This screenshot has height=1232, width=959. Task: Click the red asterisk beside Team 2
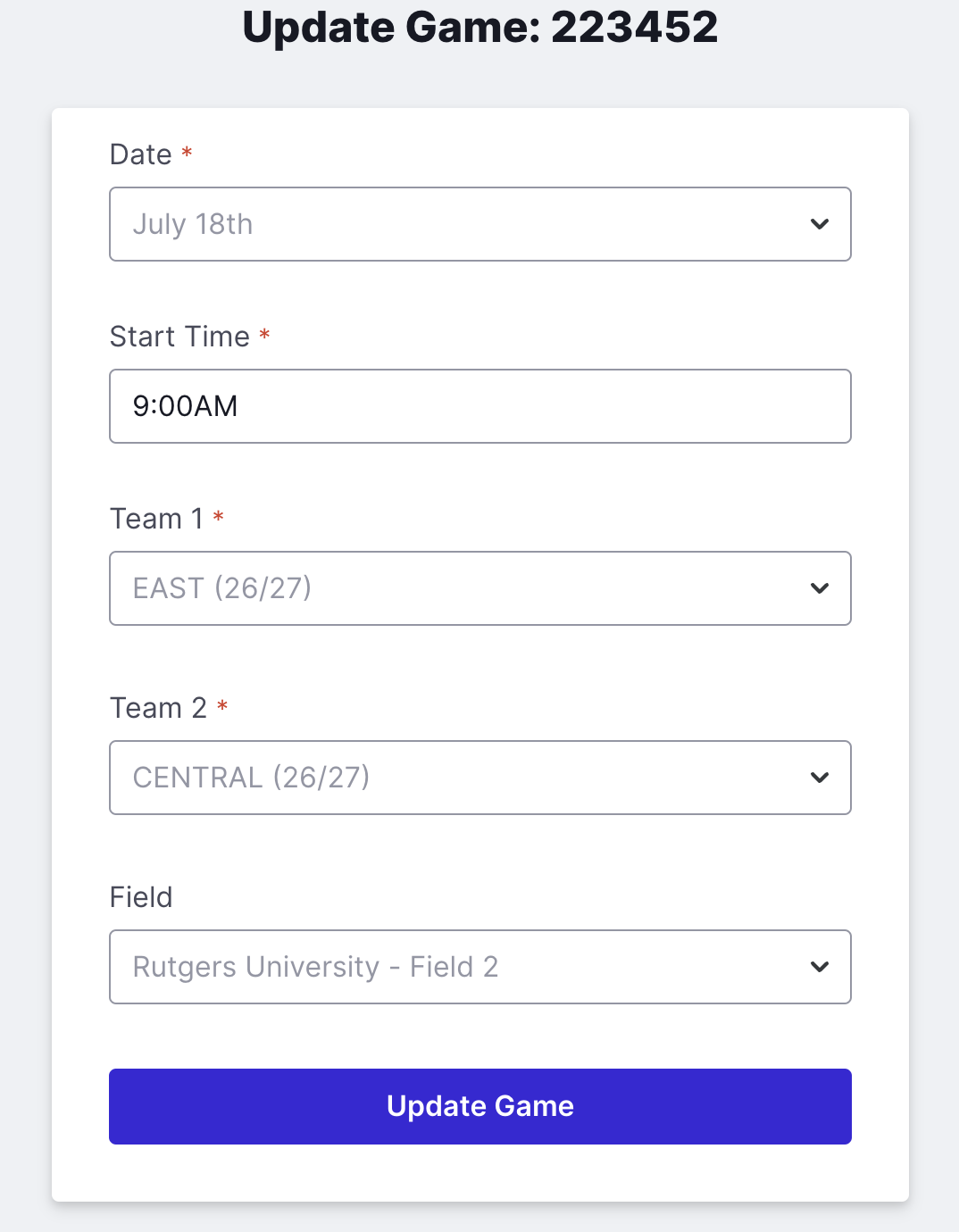coord(222,706)
